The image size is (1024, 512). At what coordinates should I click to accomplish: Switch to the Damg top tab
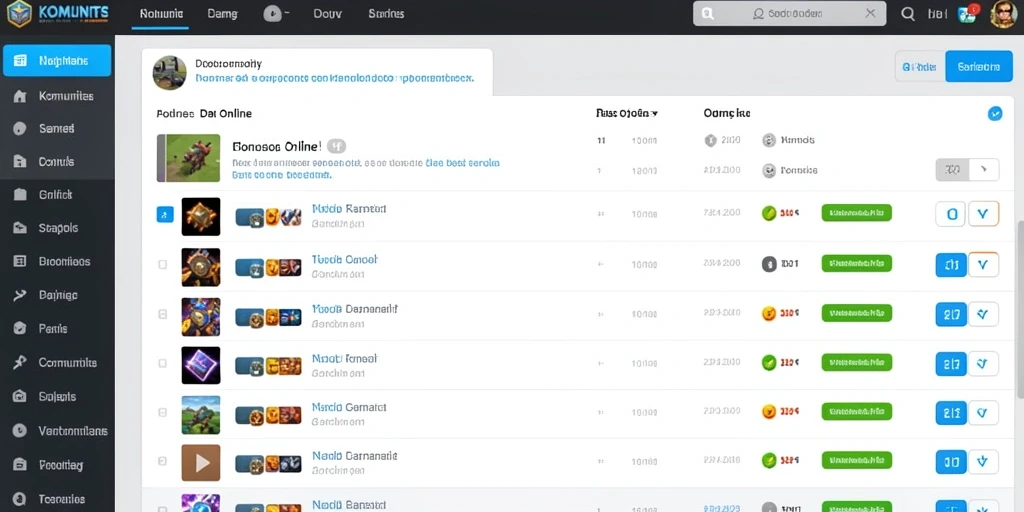point(222,14)
